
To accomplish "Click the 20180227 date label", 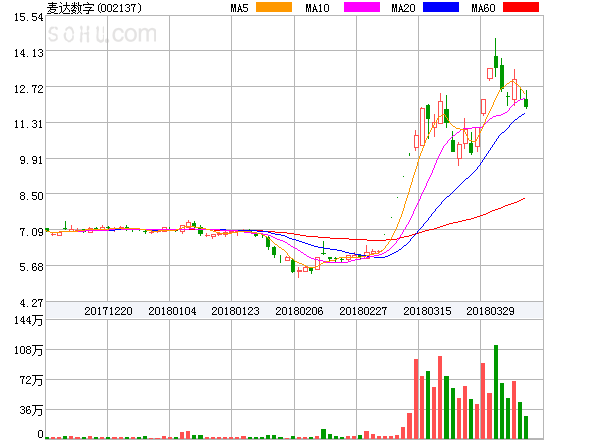I will tap(363, 311).
